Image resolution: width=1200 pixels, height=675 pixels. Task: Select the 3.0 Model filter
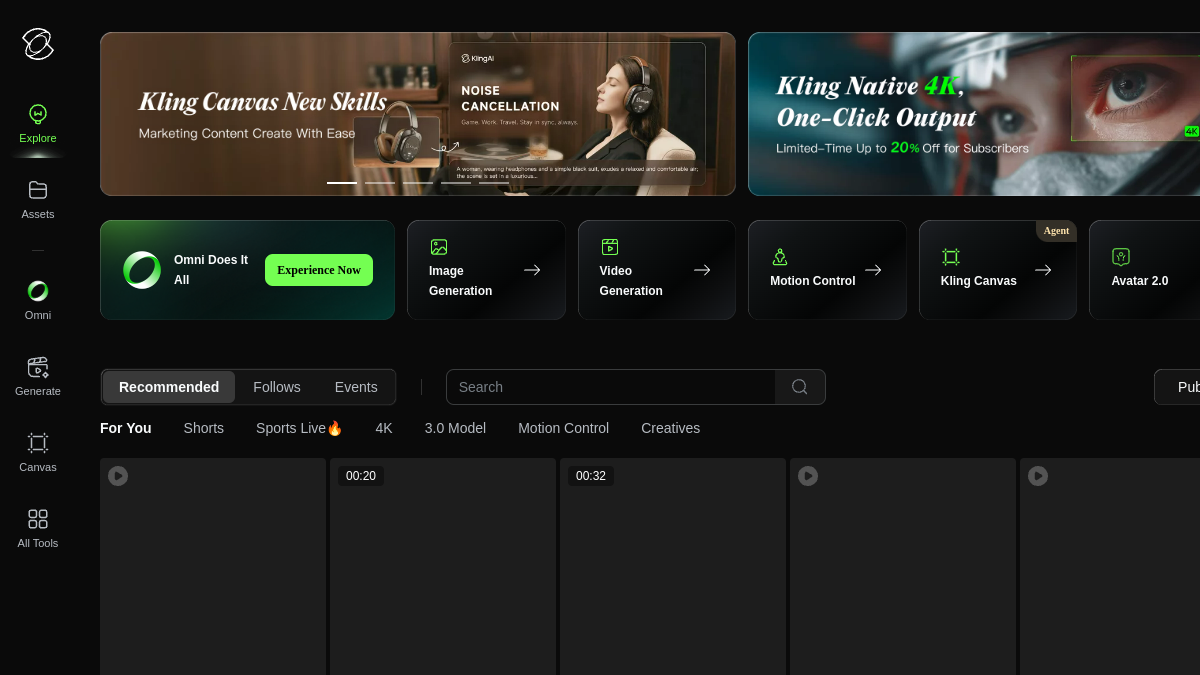coord(455,428)
